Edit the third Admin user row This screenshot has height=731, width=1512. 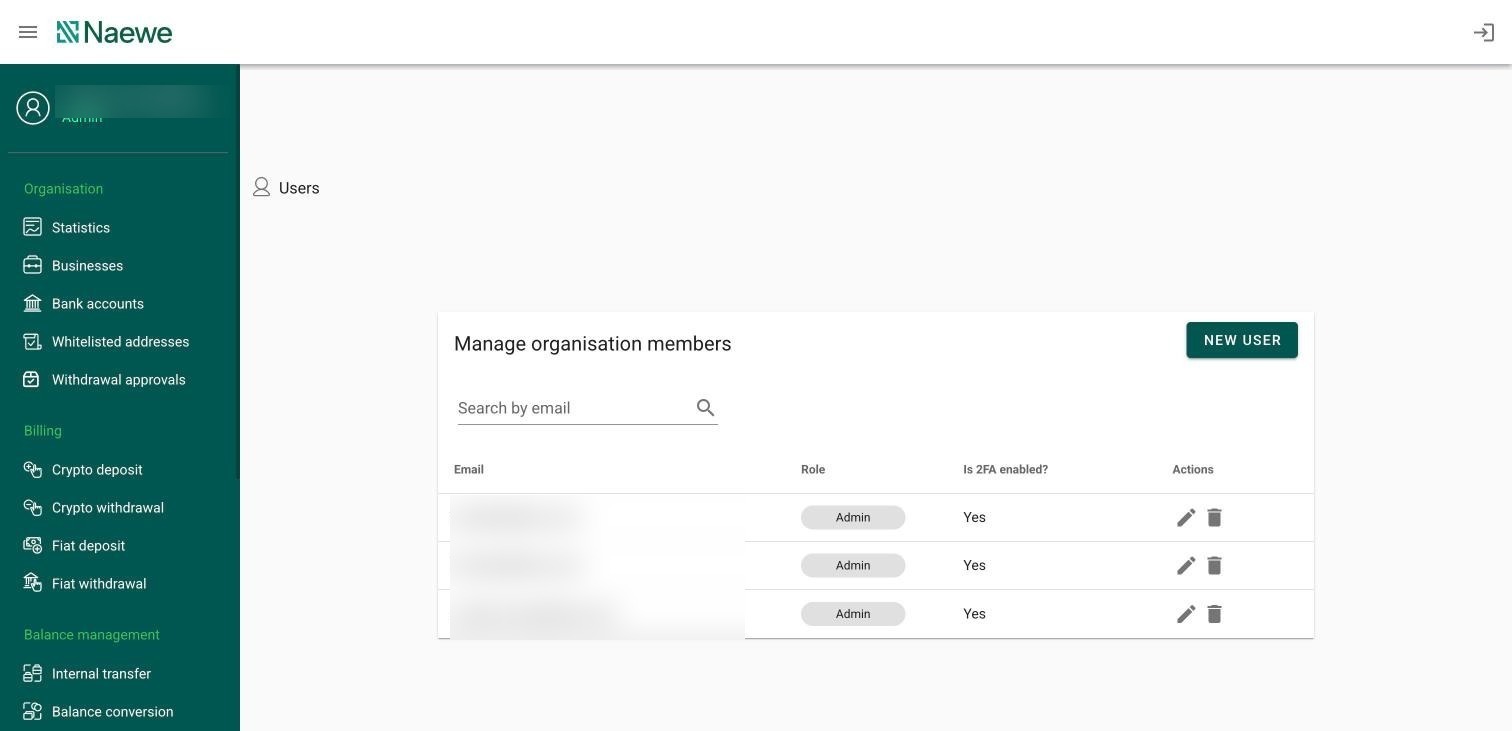pyautogui.click(x=1186, y=614)
